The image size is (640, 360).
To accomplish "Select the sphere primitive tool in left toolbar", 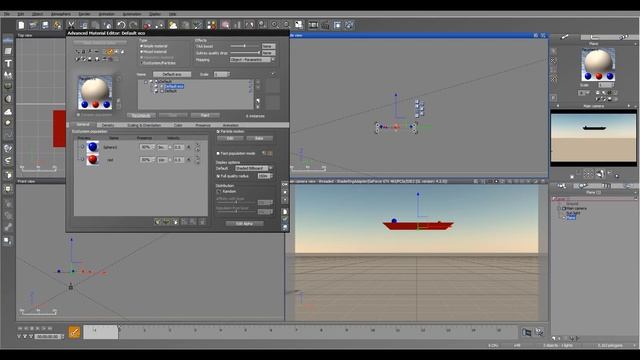I will click(x=8, y=99).
